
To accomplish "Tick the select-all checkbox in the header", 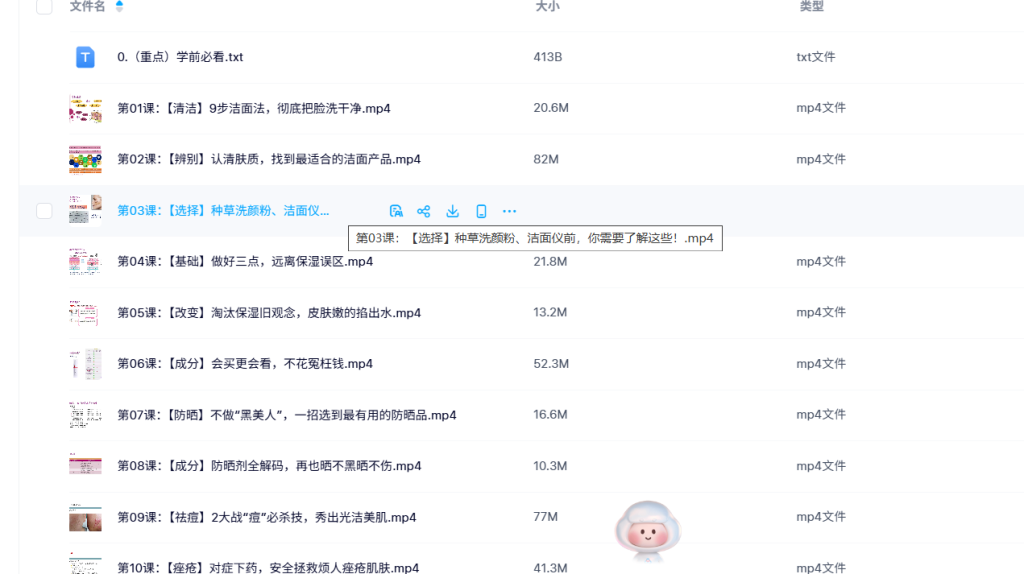I will tap(44, 7).
